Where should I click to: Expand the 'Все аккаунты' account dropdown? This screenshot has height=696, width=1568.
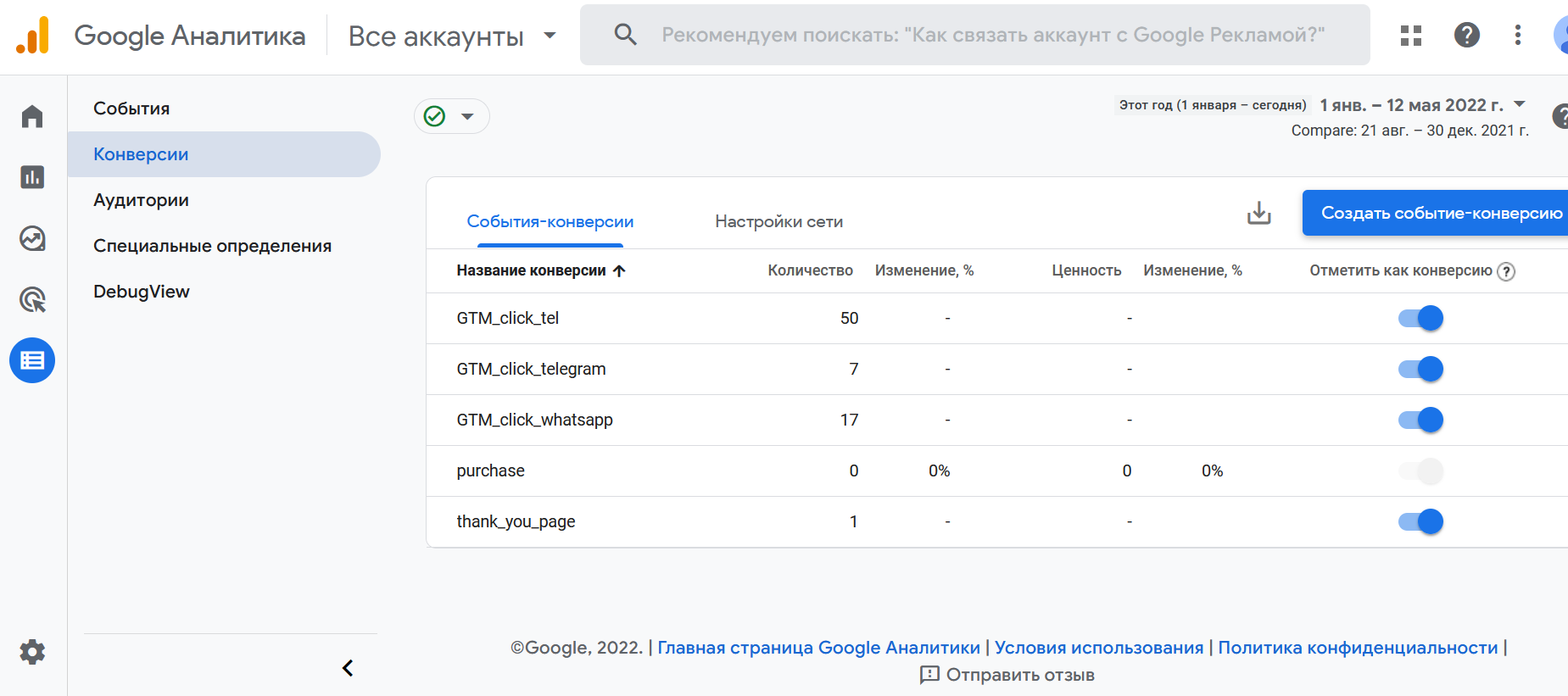(x=550, y=36)
